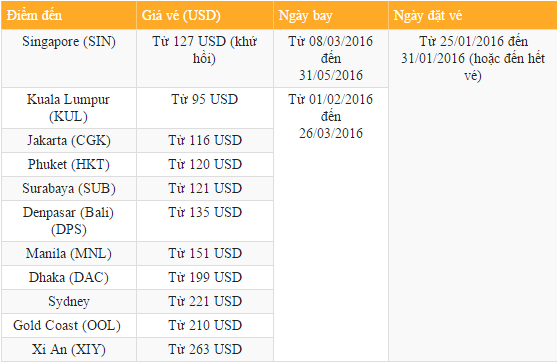This screenshot has width=558, height=363.
Task: Click the Từ 95 USD price cell
Action: tap(205, 108)
